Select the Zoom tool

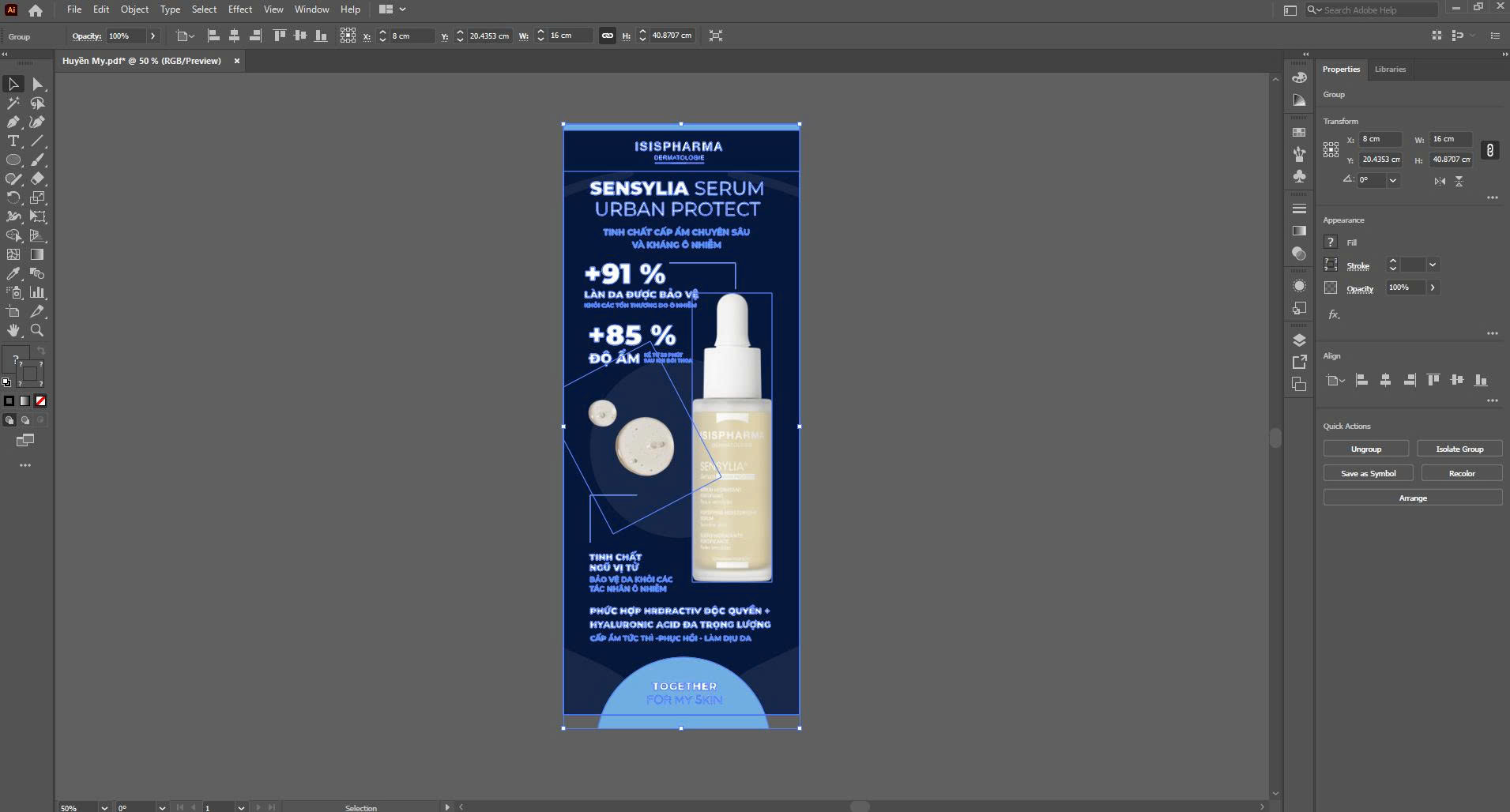click(37, 331)
